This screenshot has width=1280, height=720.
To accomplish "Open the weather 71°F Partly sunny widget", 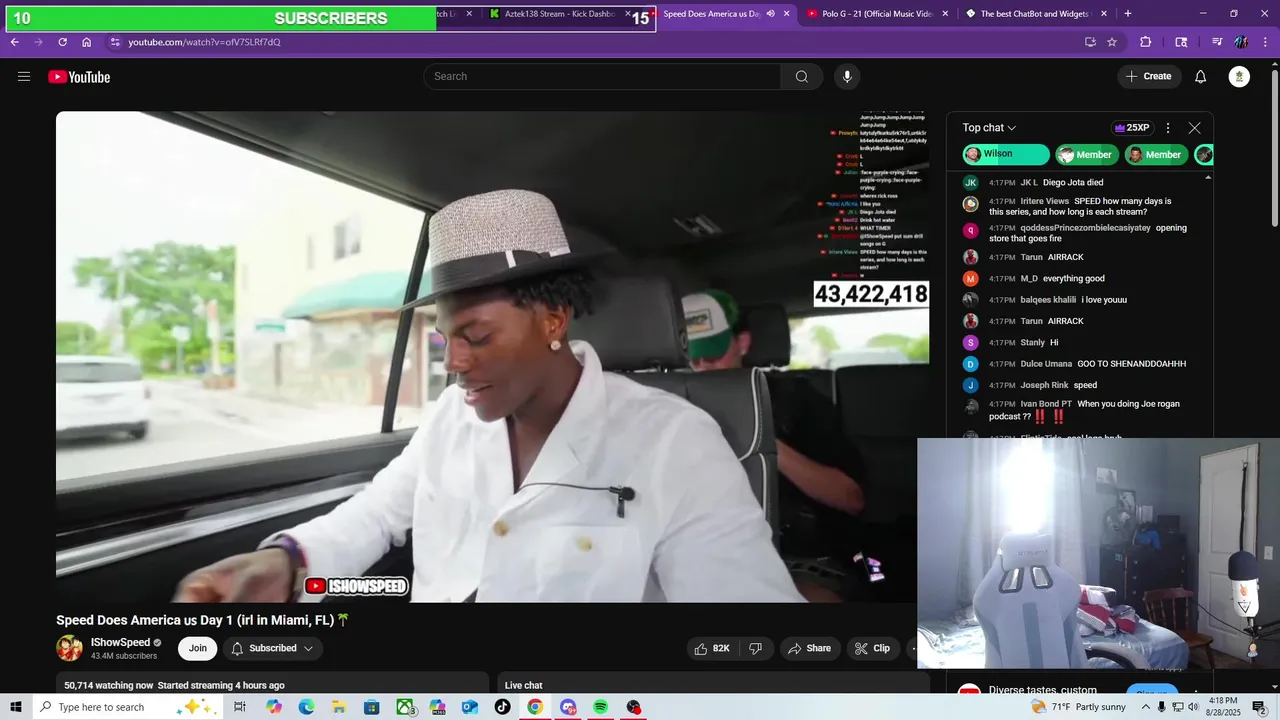I will pyautogui.click(x=1078, y=707).
